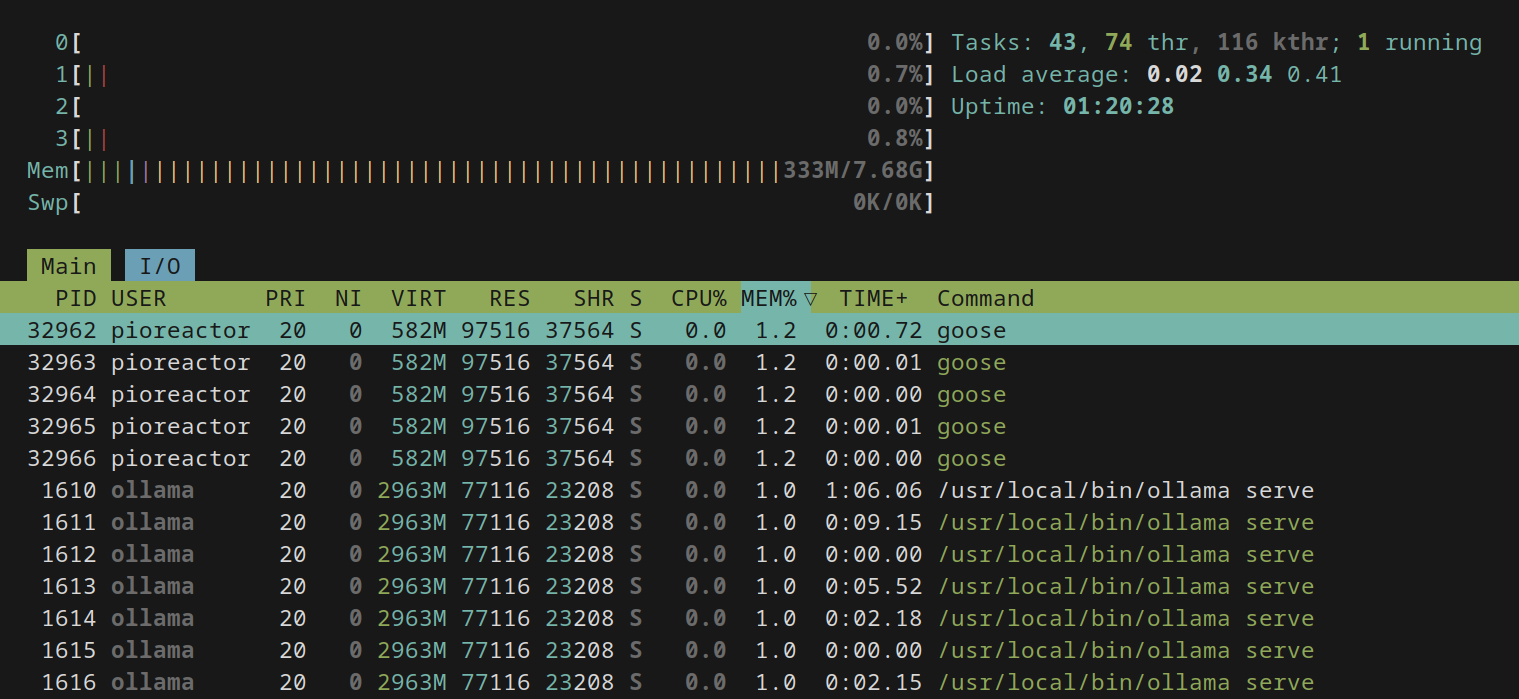Sort processes by CPU% column header

click(x=698, y=298)
